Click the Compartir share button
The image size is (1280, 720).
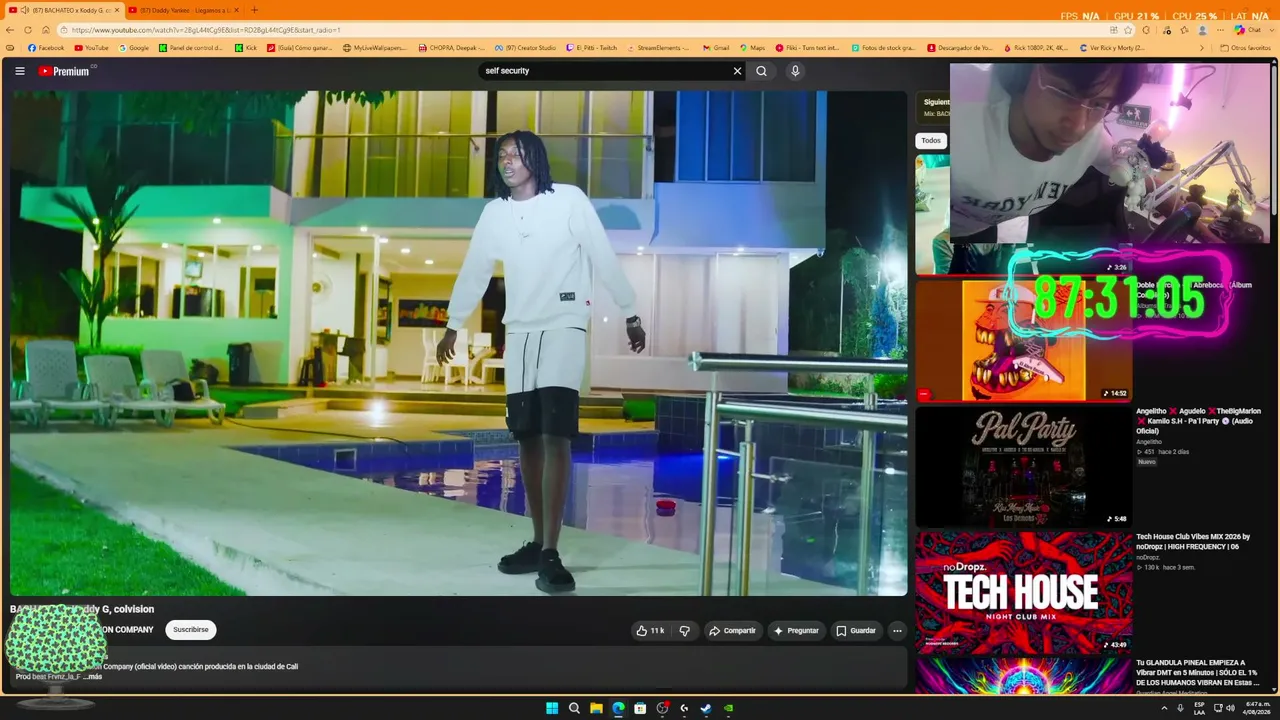(733, 631)
